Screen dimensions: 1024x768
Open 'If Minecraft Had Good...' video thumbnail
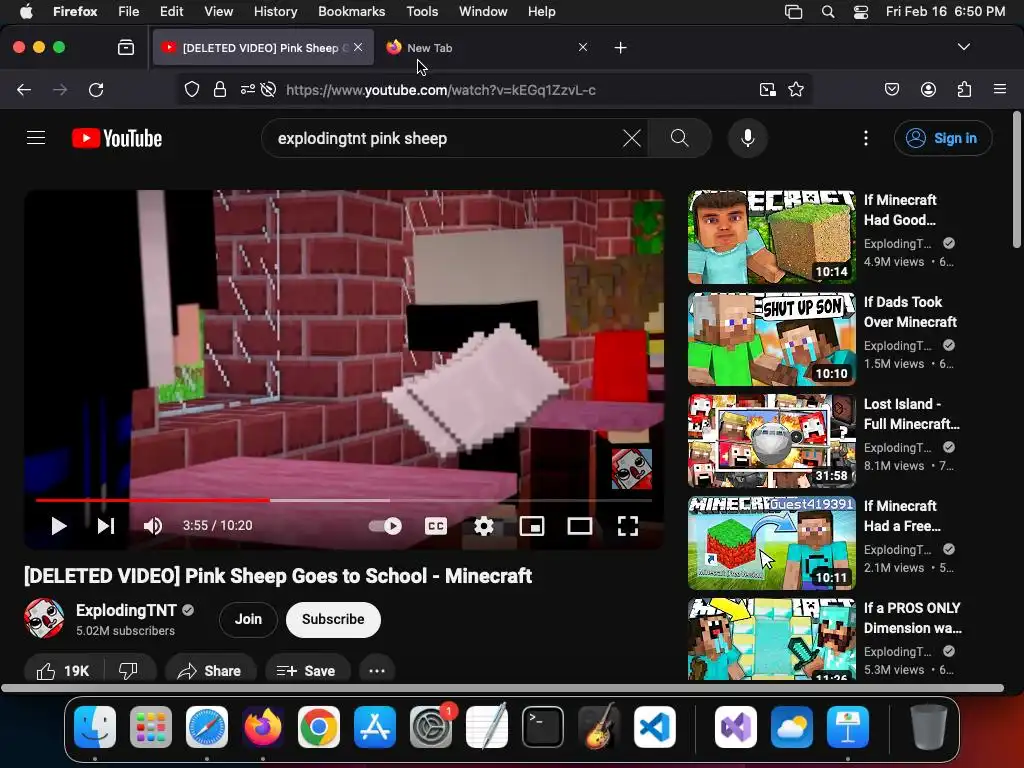tap(772, 236)
